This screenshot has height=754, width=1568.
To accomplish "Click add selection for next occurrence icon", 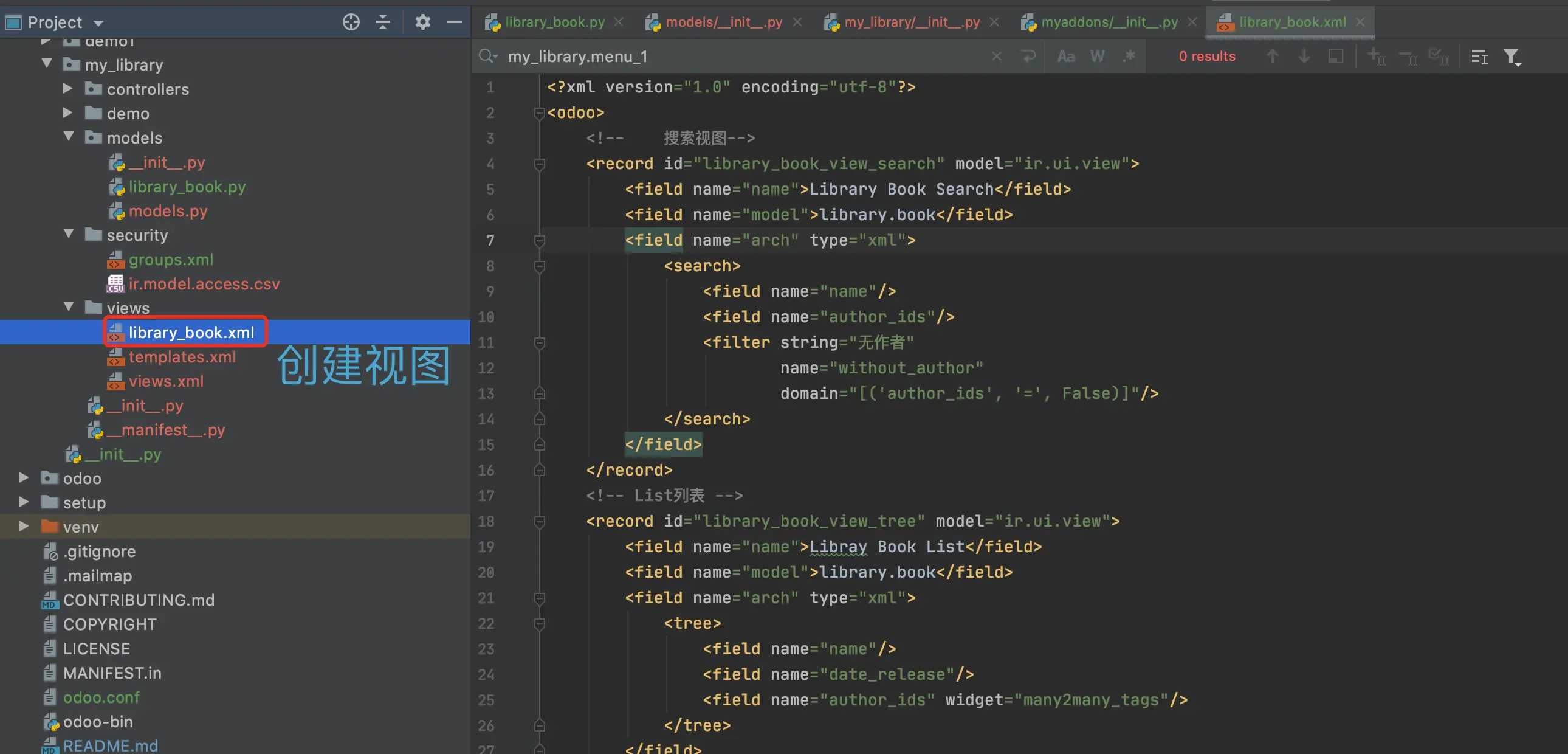I will click(1376, 57).
